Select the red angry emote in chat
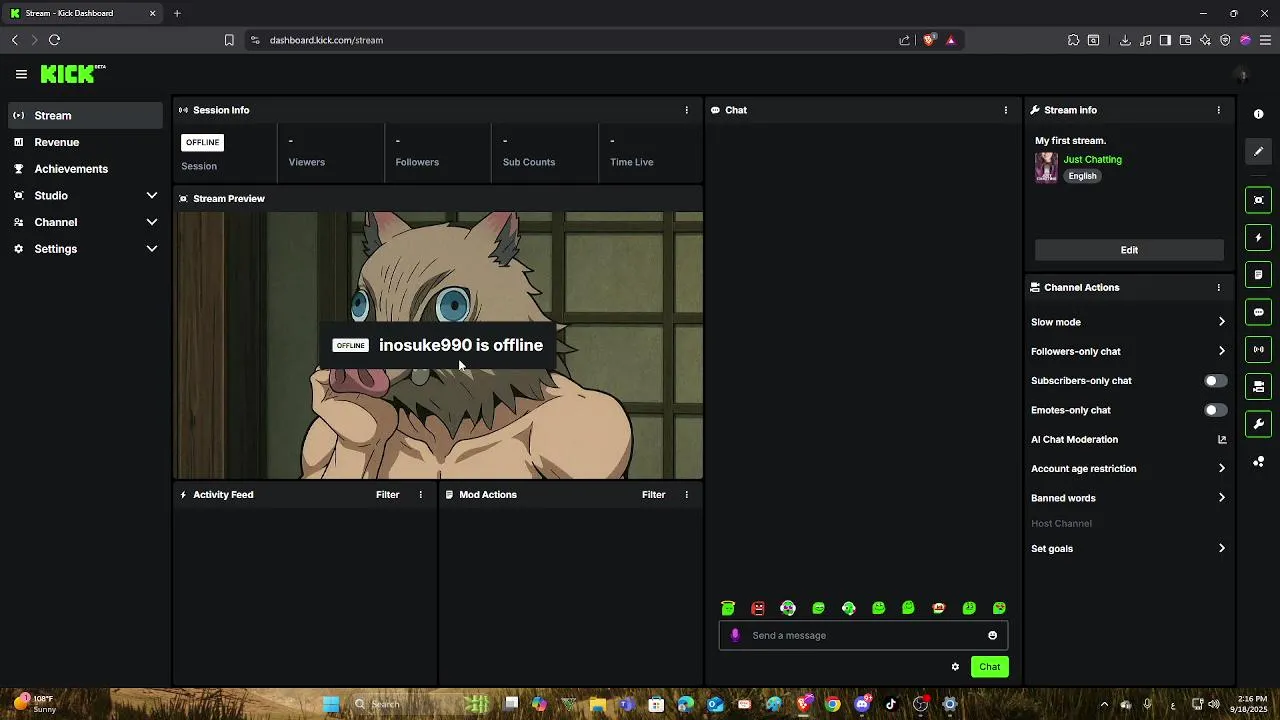The width and height of the screenshot is (1280, 720). point(758,608)
